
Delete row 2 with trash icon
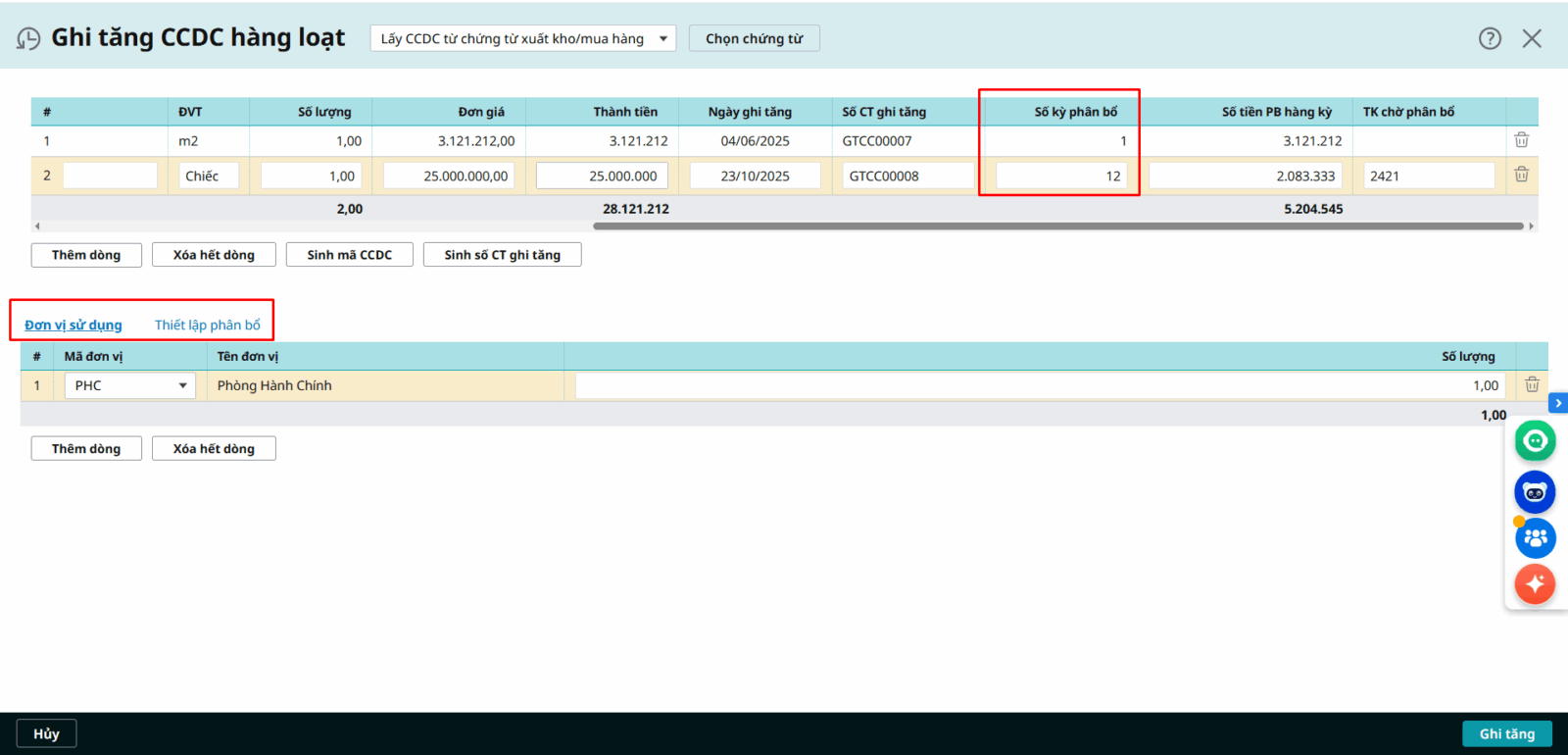(1521, 175)
